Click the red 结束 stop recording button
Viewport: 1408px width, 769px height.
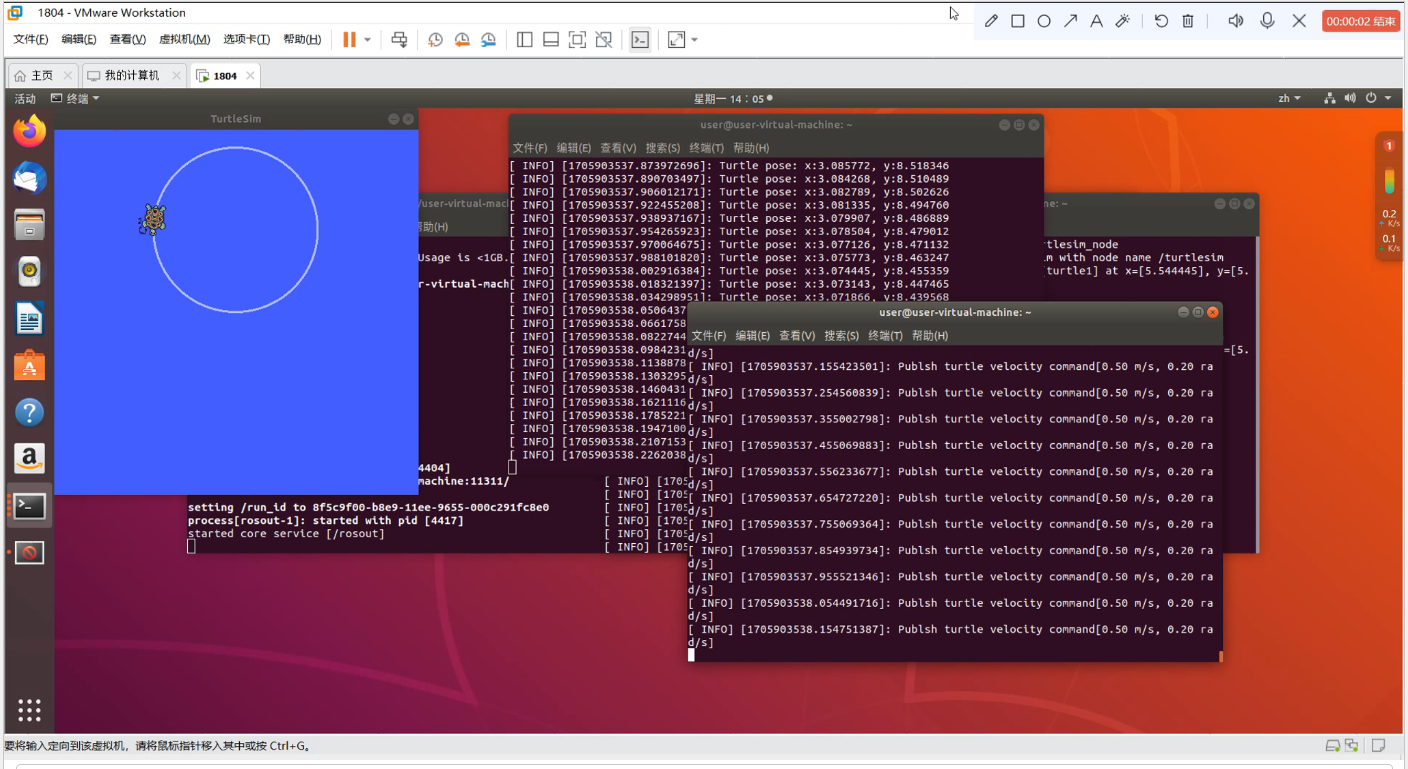pos(1360,21)
